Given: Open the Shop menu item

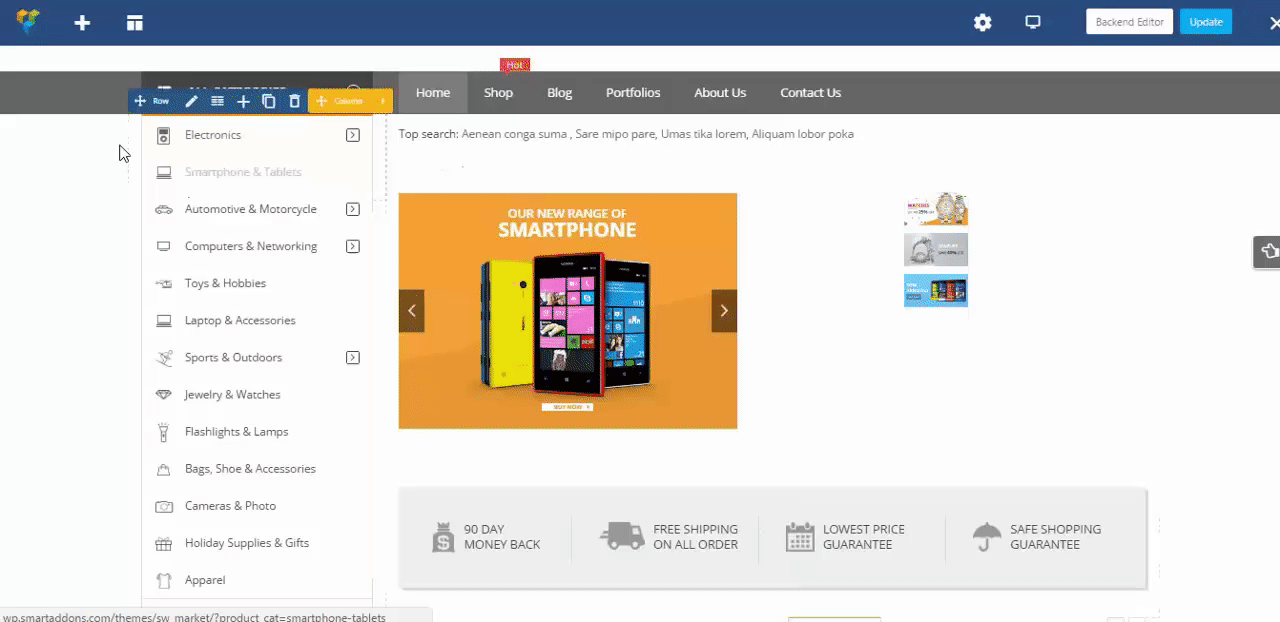Looking at the screenshot, I should click(x=498, y=93).
